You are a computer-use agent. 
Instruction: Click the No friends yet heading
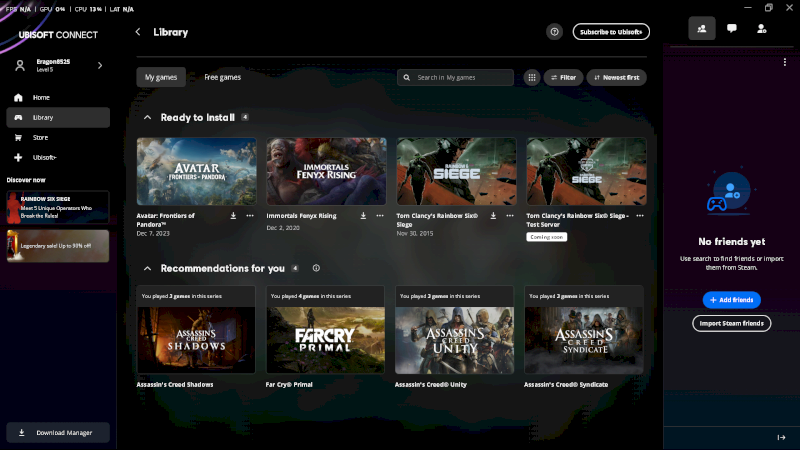click(x=732, y=242)
